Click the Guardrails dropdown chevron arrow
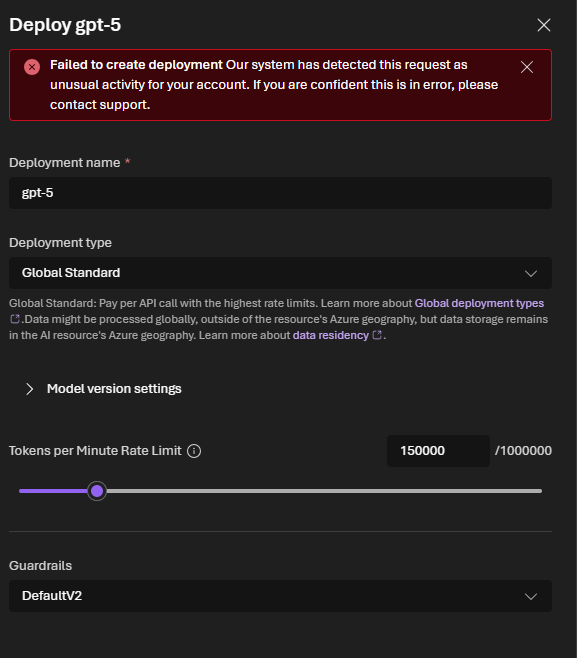The height and width of the screenshot is (658, 577). coord(531,597)
